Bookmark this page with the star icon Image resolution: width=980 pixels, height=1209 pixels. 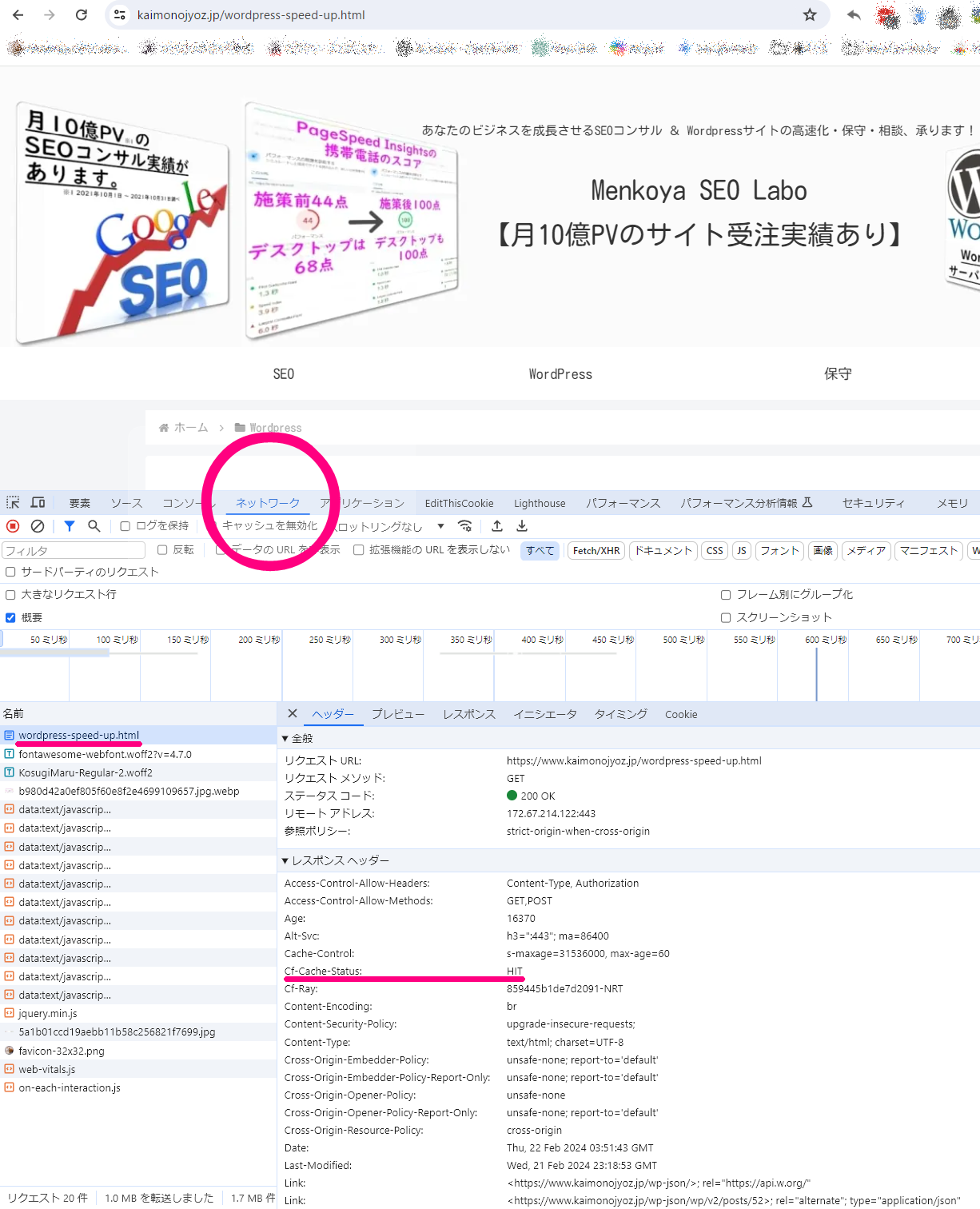810,15
